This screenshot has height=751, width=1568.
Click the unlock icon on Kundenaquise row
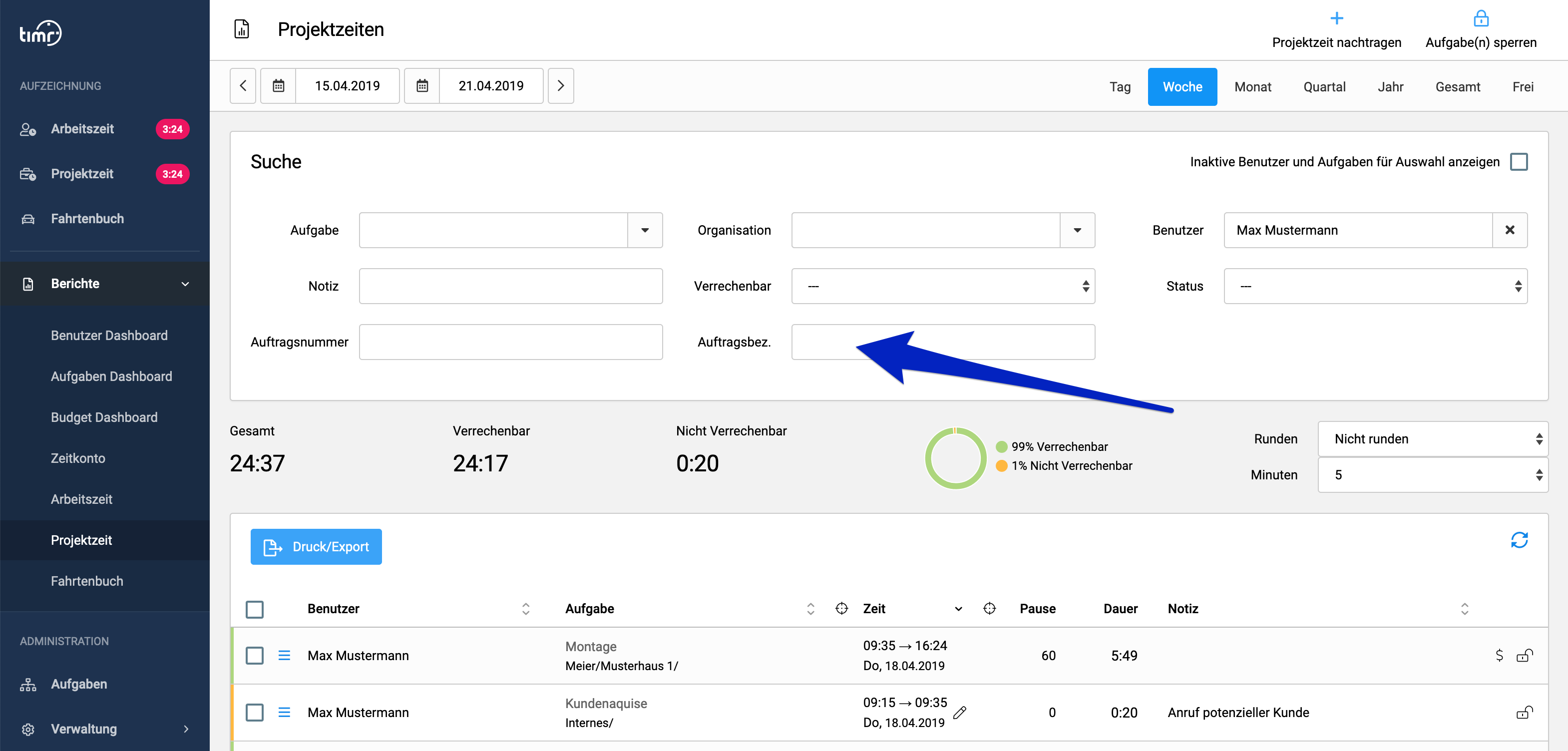tap(1524, 712)
